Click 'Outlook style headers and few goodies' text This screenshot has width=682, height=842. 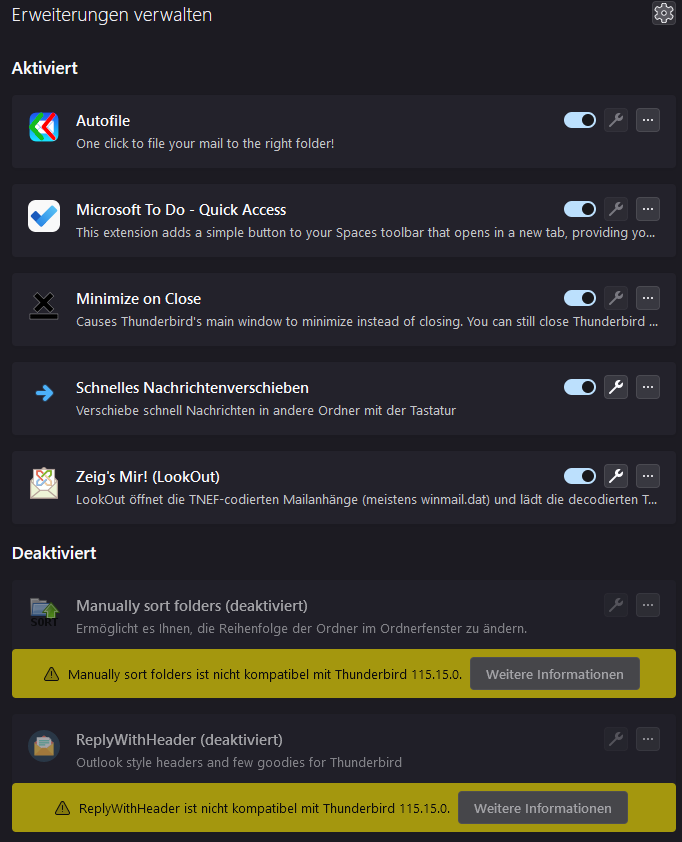(239, 763)
